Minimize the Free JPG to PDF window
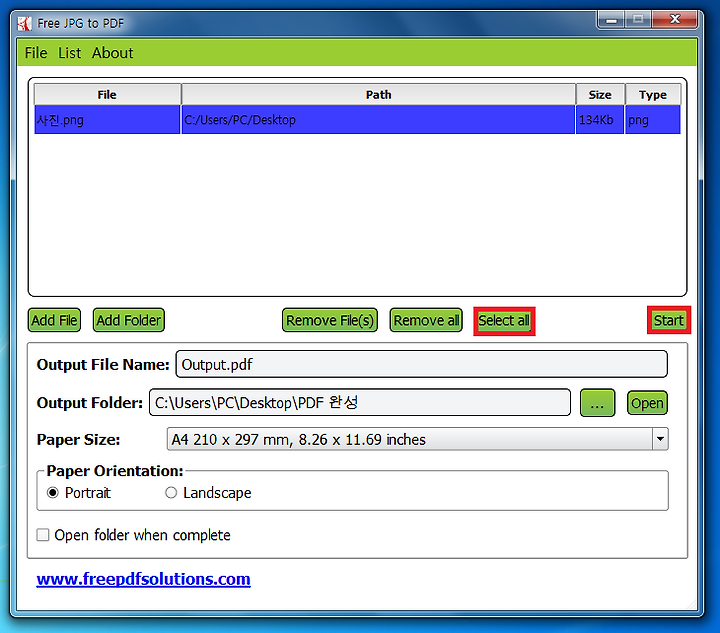This screenshot has height=633, width=720. (x=611, y=19)
